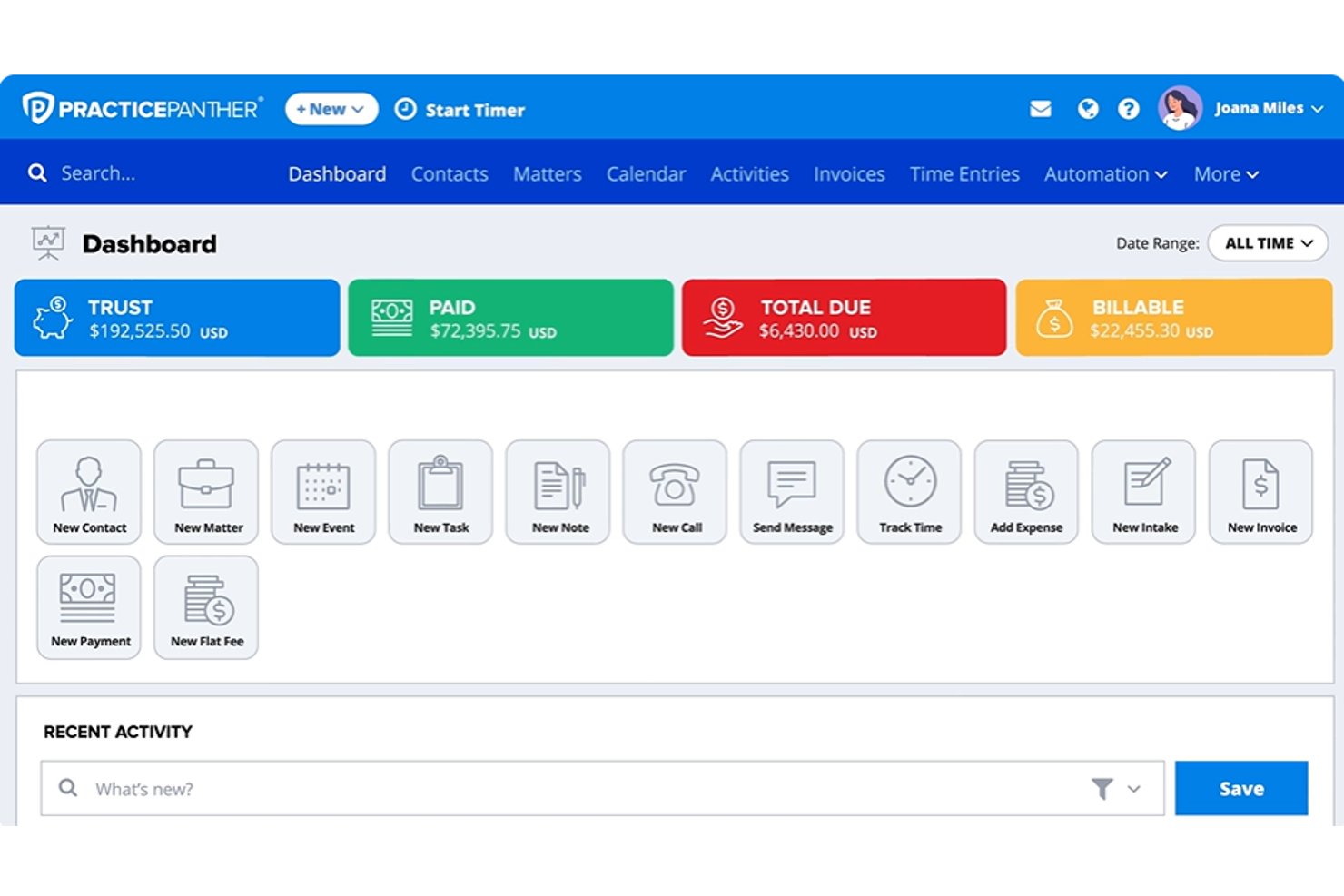This screenshot has width=1344, height=896.
Task: Record a New Payment
Action: (89, 607)
